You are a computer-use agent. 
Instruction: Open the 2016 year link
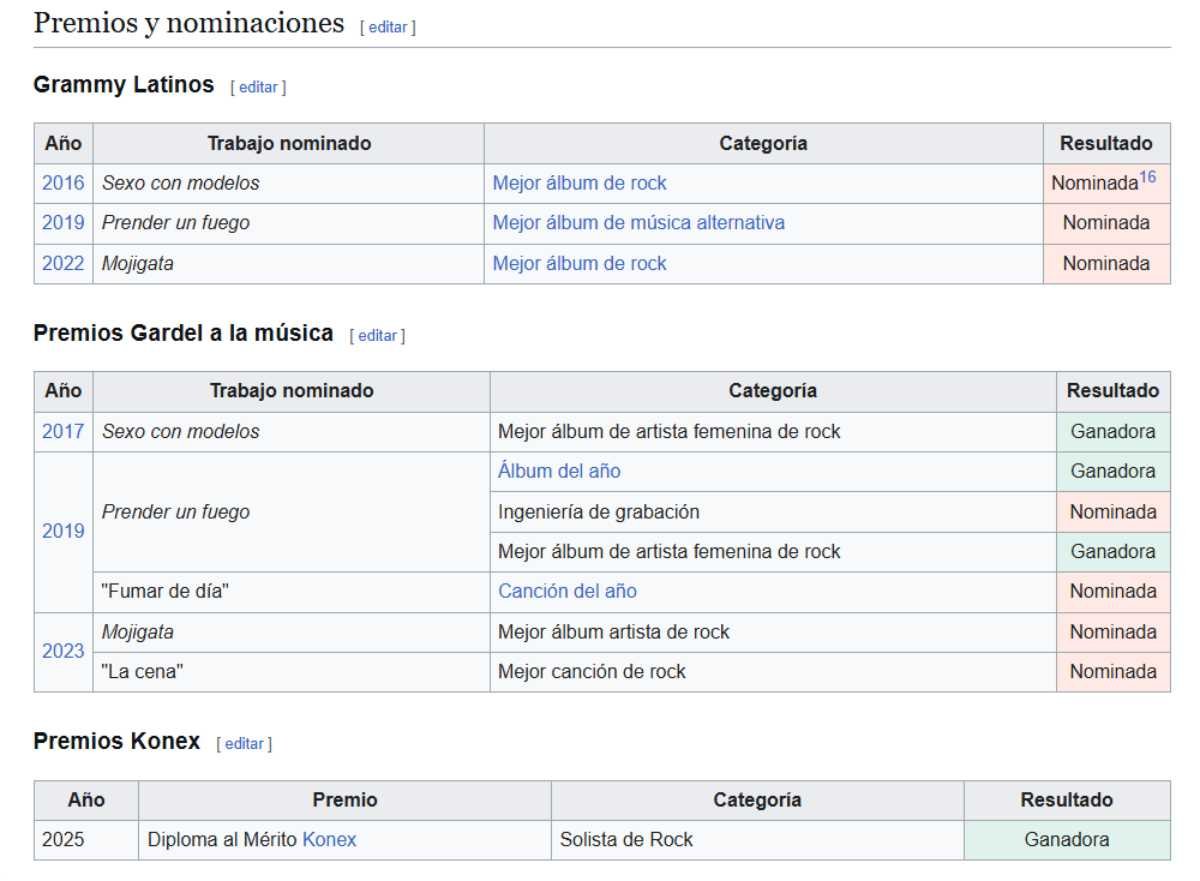tap(63, 183)
